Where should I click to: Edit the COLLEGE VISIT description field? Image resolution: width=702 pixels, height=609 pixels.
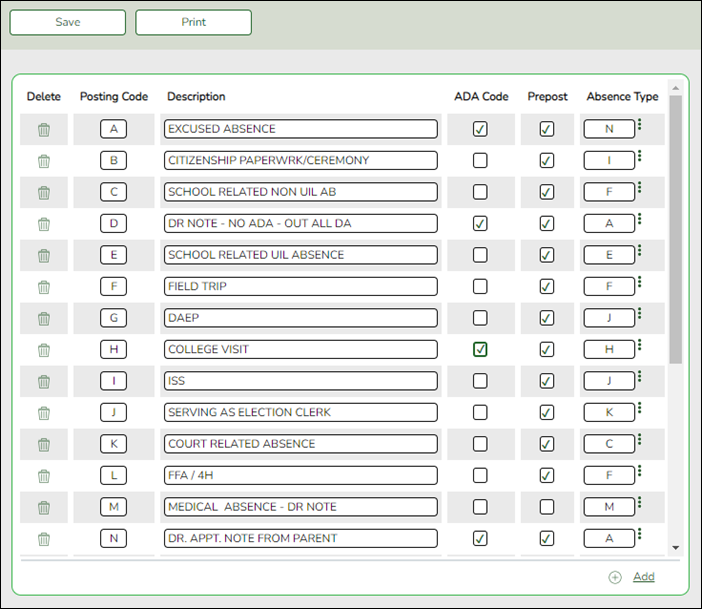[301, 349]
